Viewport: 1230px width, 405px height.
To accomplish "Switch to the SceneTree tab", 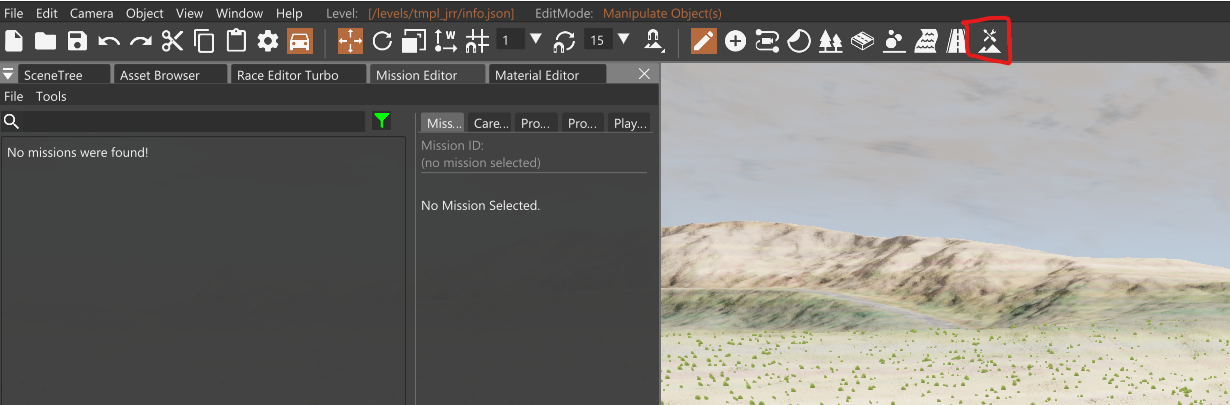I will pyautogui.click(x=63, y=75).
